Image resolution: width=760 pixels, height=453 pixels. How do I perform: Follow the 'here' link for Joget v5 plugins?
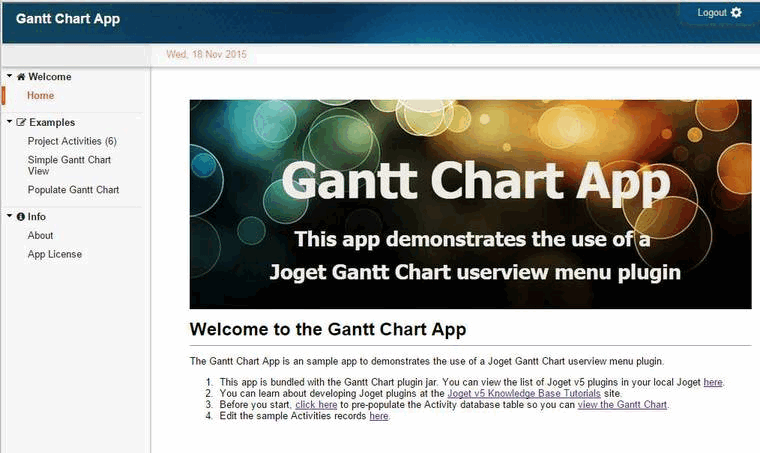point(713,382)
